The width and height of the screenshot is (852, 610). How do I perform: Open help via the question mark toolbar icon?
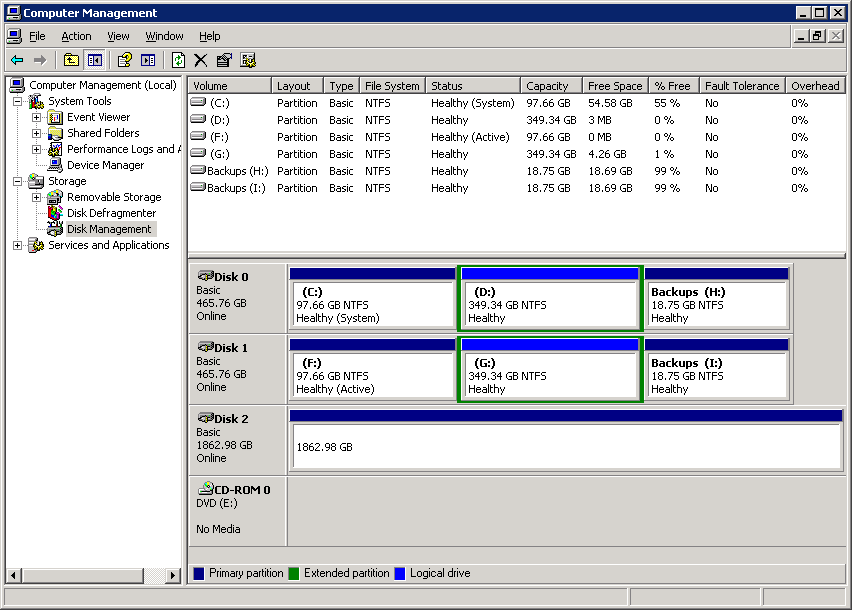[126, 60]
